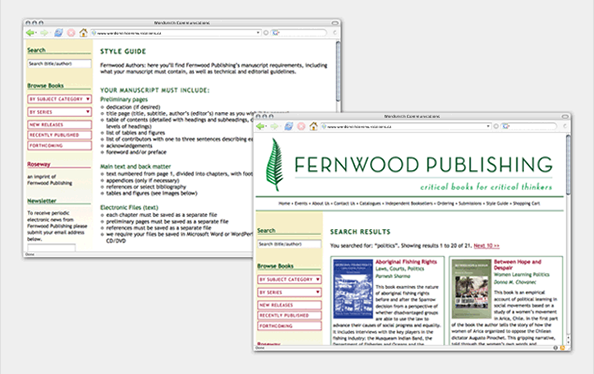Screen dimensions: 594x374
Task: Click Google search engine icon in Style Guide window
Action: coord(276,33)
